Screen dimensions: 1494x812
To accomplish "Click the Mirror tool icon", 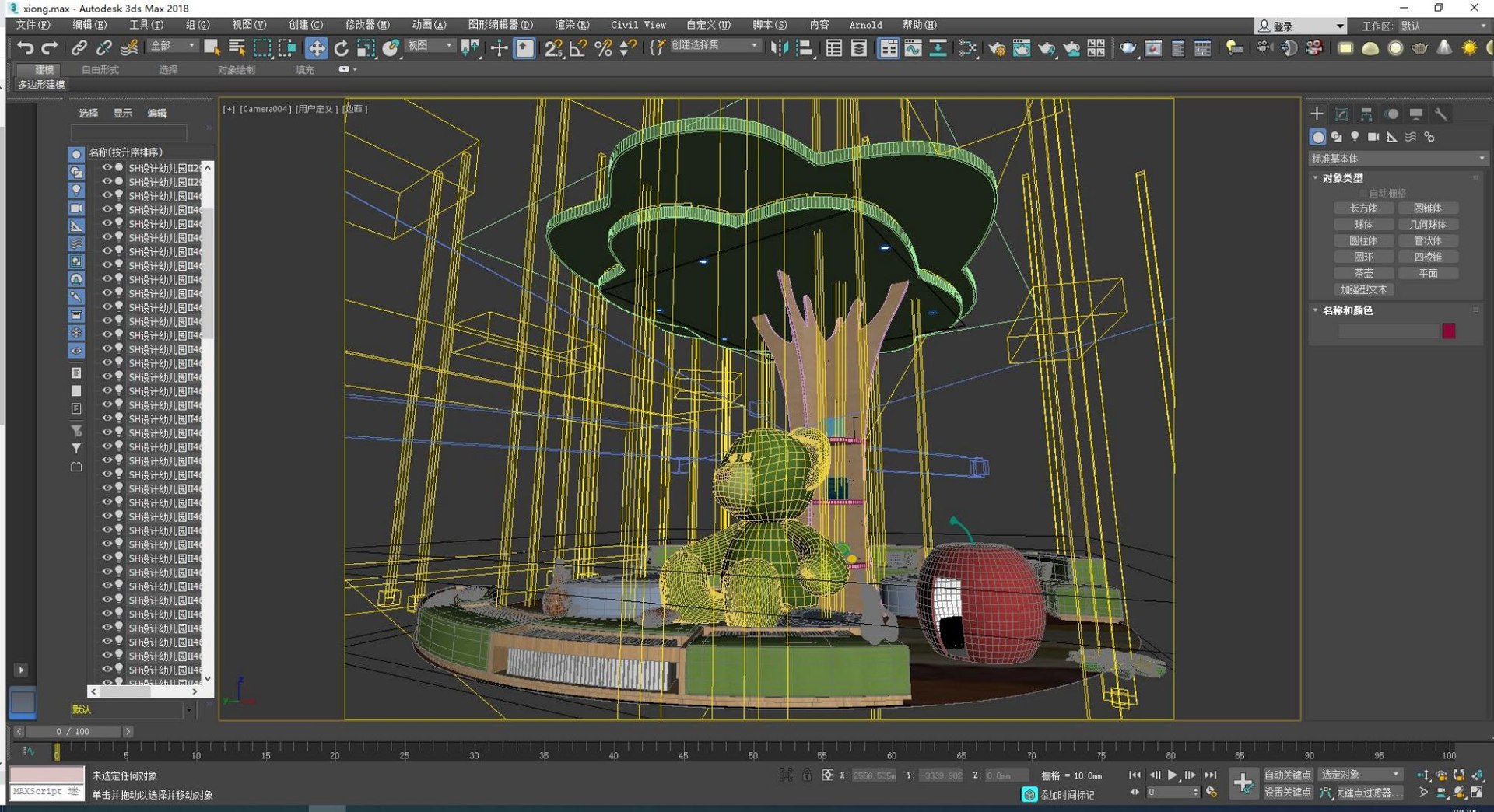I will pos(778,48).
